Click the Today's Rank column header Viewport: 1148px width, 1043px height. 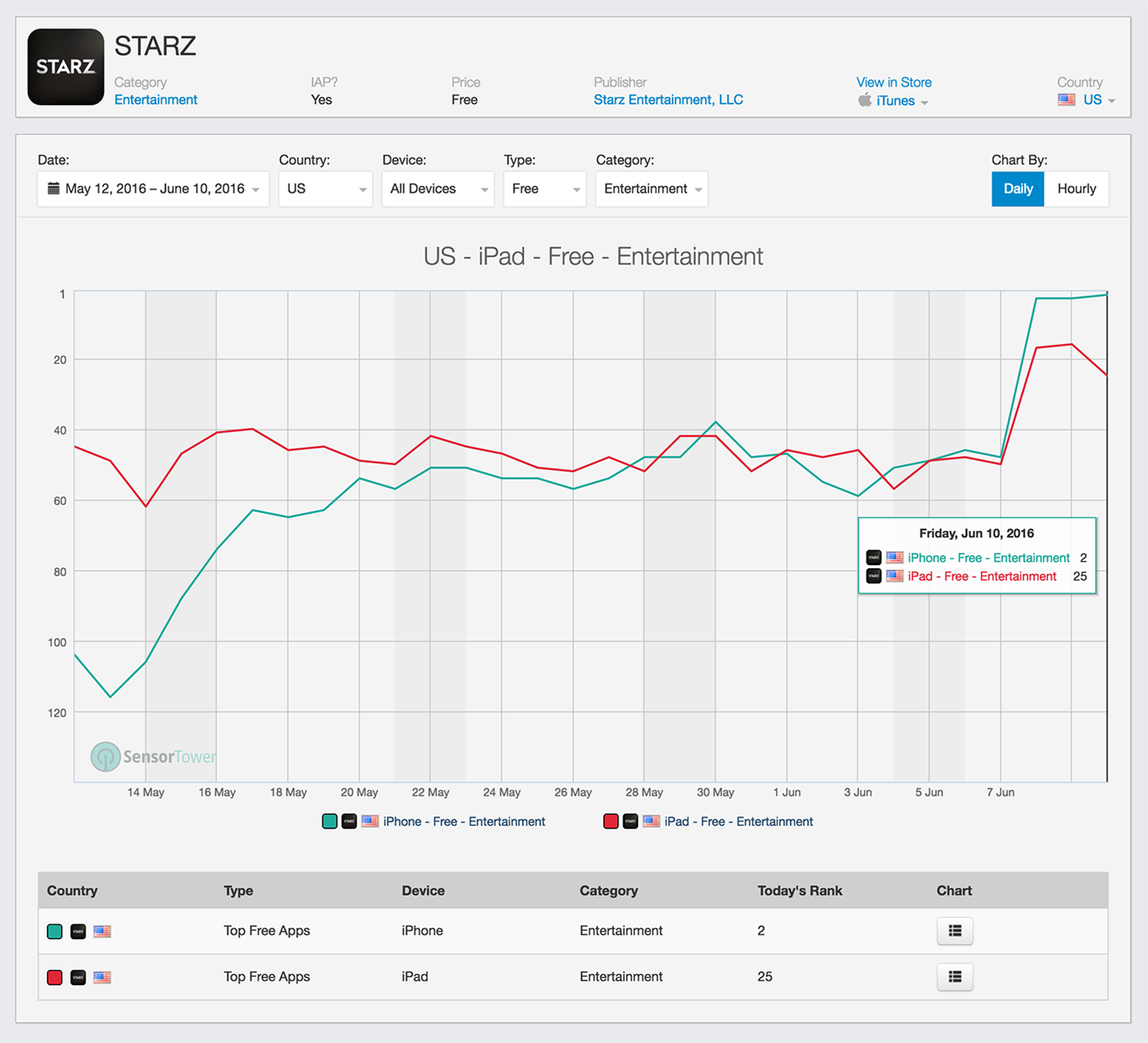800,891
